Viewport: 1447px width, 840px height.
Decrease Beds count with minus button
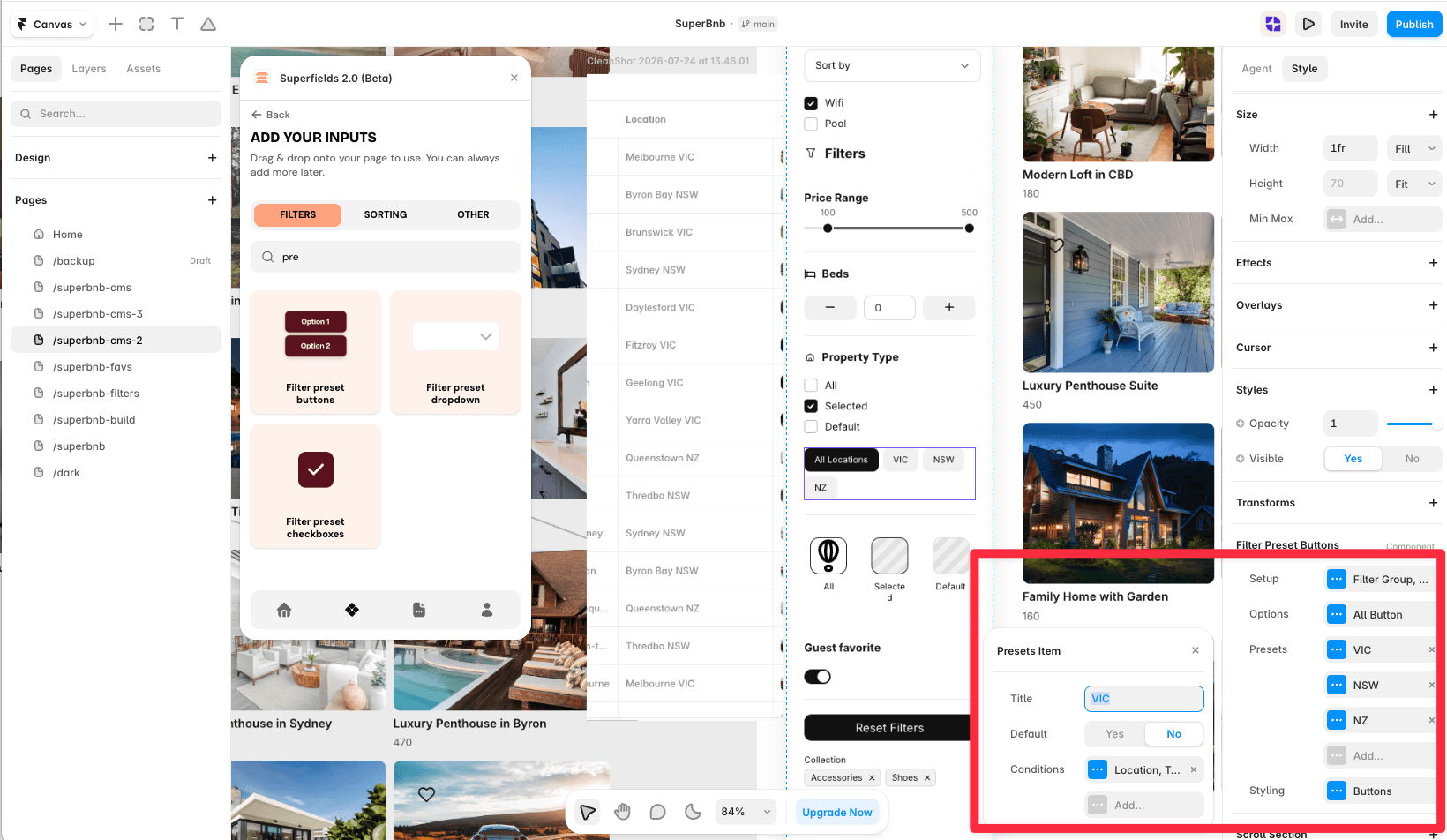830,307
